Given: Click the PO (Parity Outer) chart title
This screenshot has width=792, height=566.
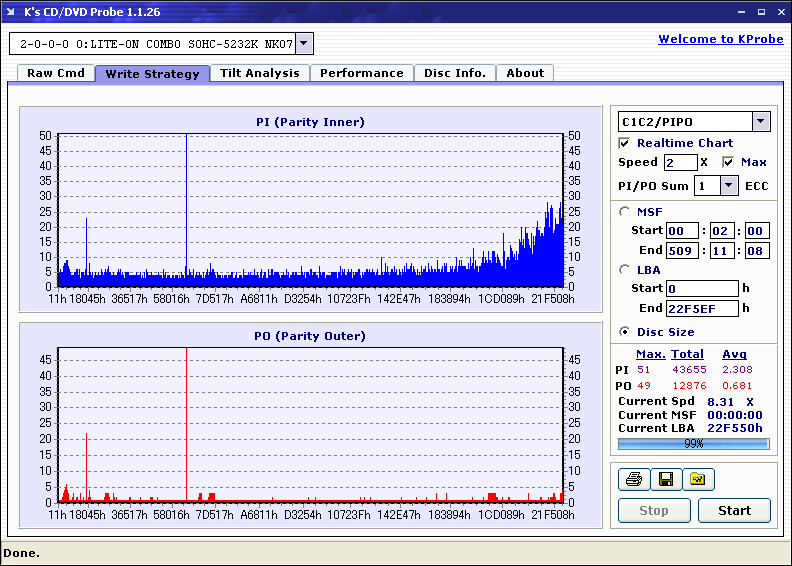Looking at the screenshot, I should tap(310, 336).
